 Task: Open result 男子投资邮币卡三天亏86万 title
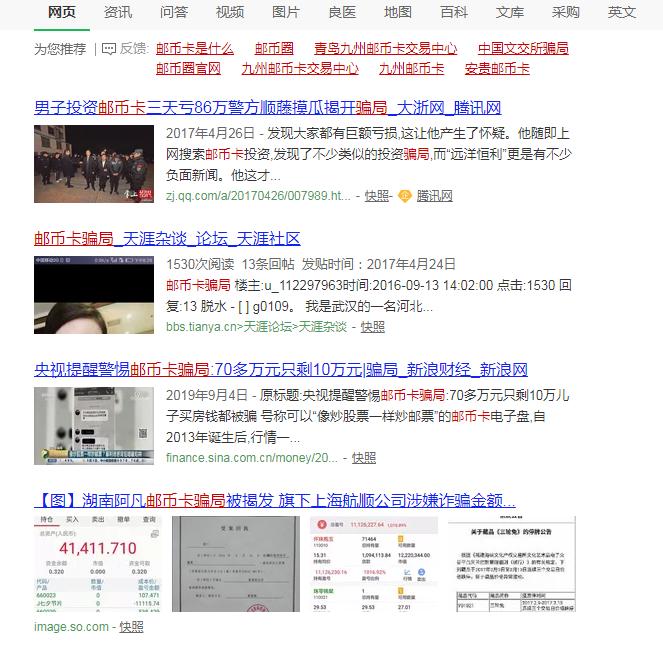(268, 108)
